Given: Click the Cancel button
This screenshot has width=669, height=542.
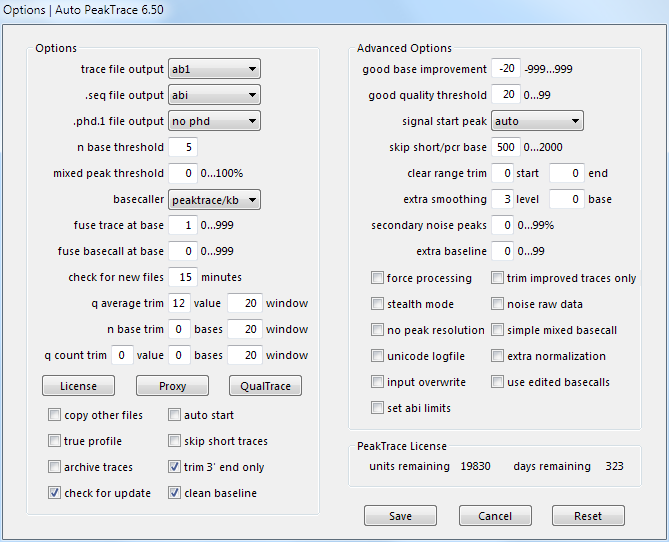Looking at the screenshot, I should pos(495,516).
